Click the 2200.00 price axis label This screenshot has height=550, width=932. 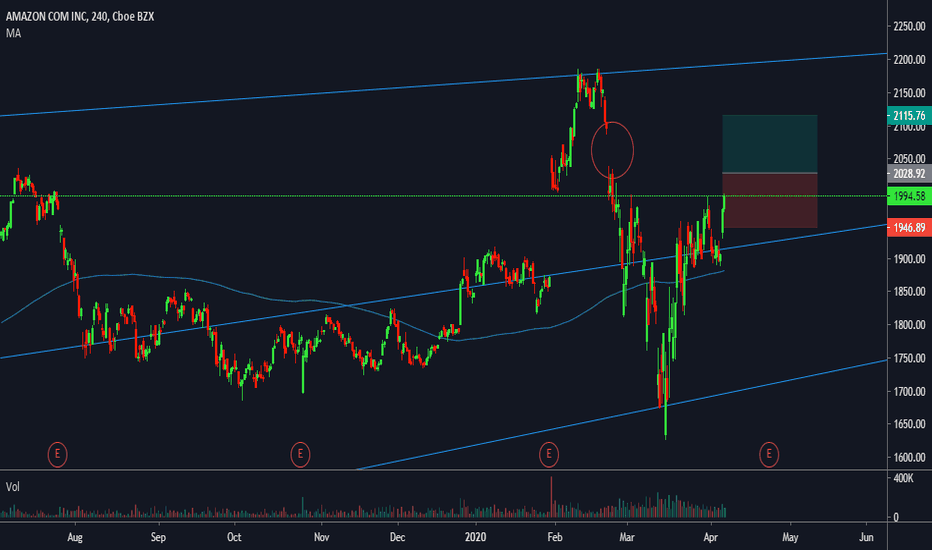[909, 59]
